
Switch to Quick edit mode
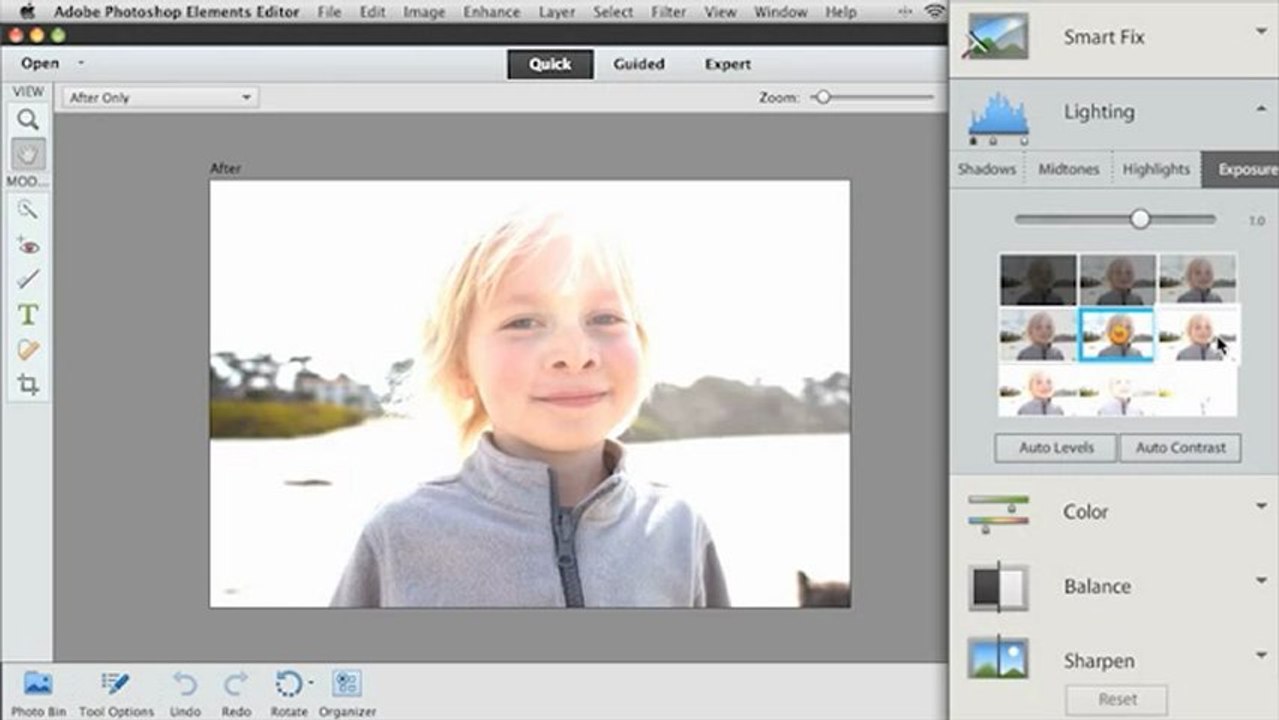[550, 64]
